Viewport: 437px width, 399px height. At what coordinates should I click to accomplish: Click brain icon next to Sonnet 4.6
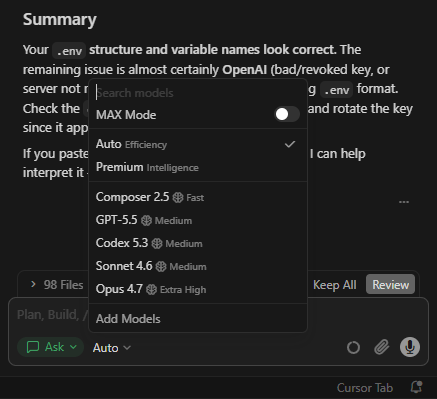click(161, 266)
